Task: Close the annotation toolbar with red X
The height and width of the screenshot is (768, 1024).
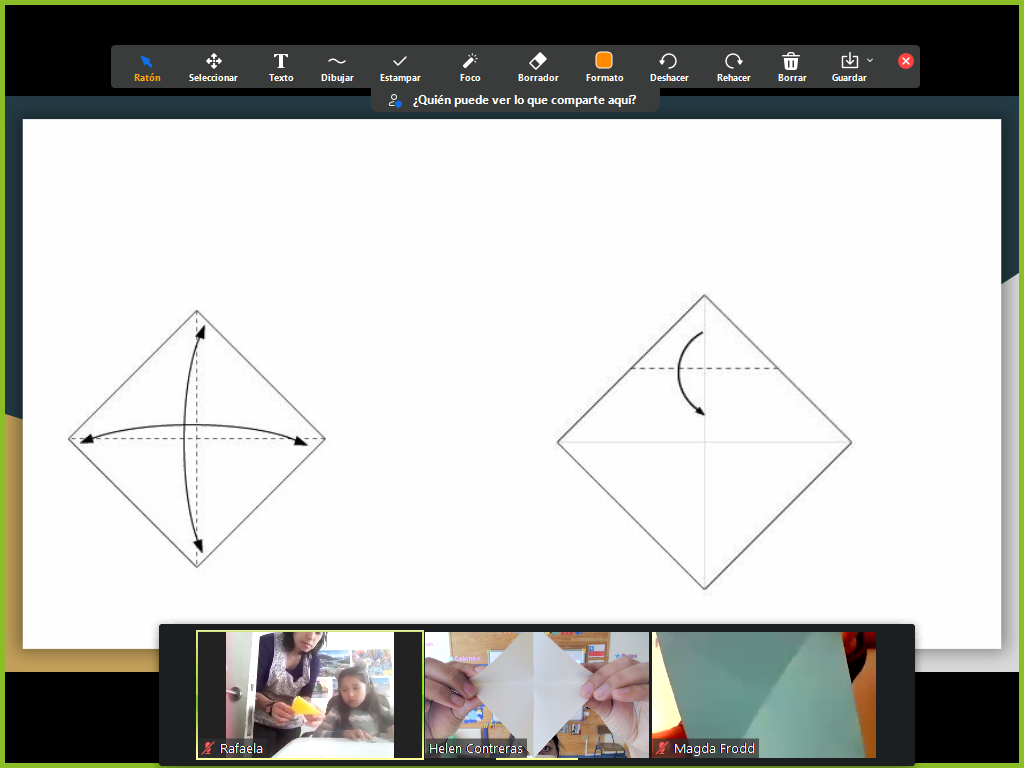Action: pyautogui.click(x=906, y=61)
